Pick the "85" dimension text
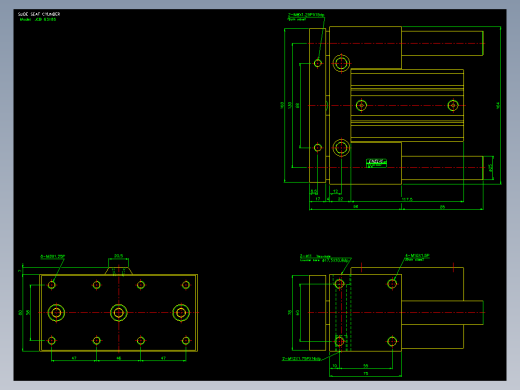 coord(442,207)
